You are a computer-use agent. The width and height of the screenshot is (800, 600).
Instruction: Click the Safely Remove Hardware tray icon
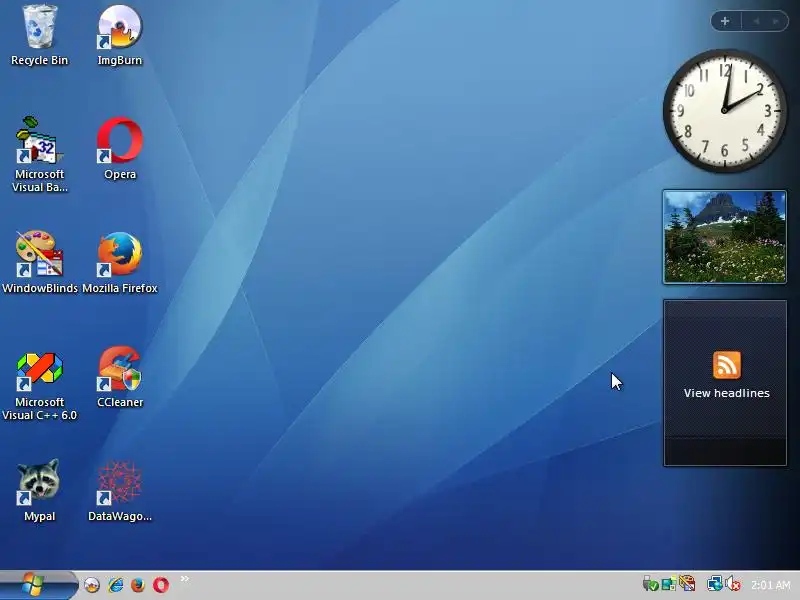(x=650, y=584)
